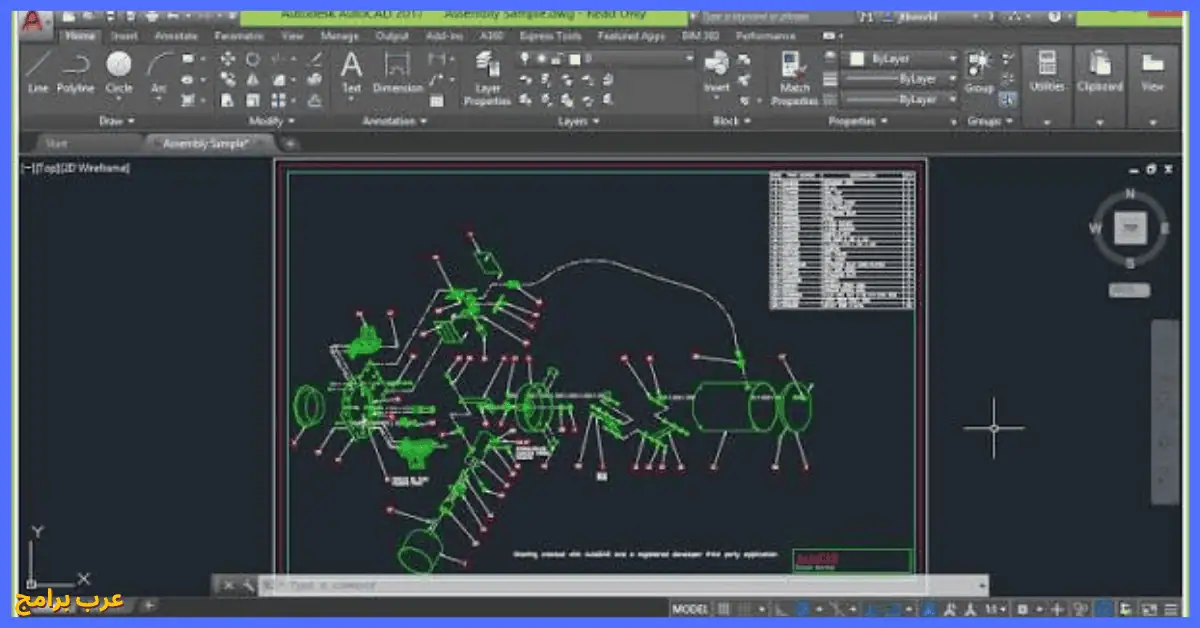The height and width of the screenshot is (628, 1200).
Task: Expand the Properties panel dropdown
Action: click(859, 121)
